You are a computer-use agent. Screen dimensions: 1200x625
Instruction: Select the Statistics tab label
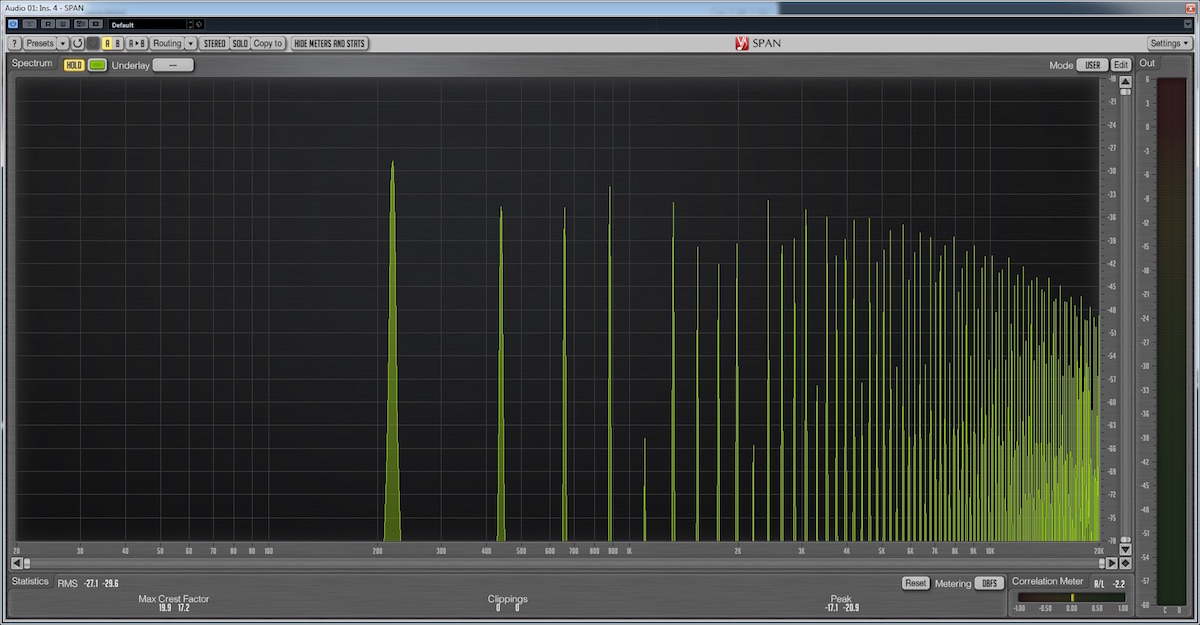pyautogui.click(x=30, y=581)
